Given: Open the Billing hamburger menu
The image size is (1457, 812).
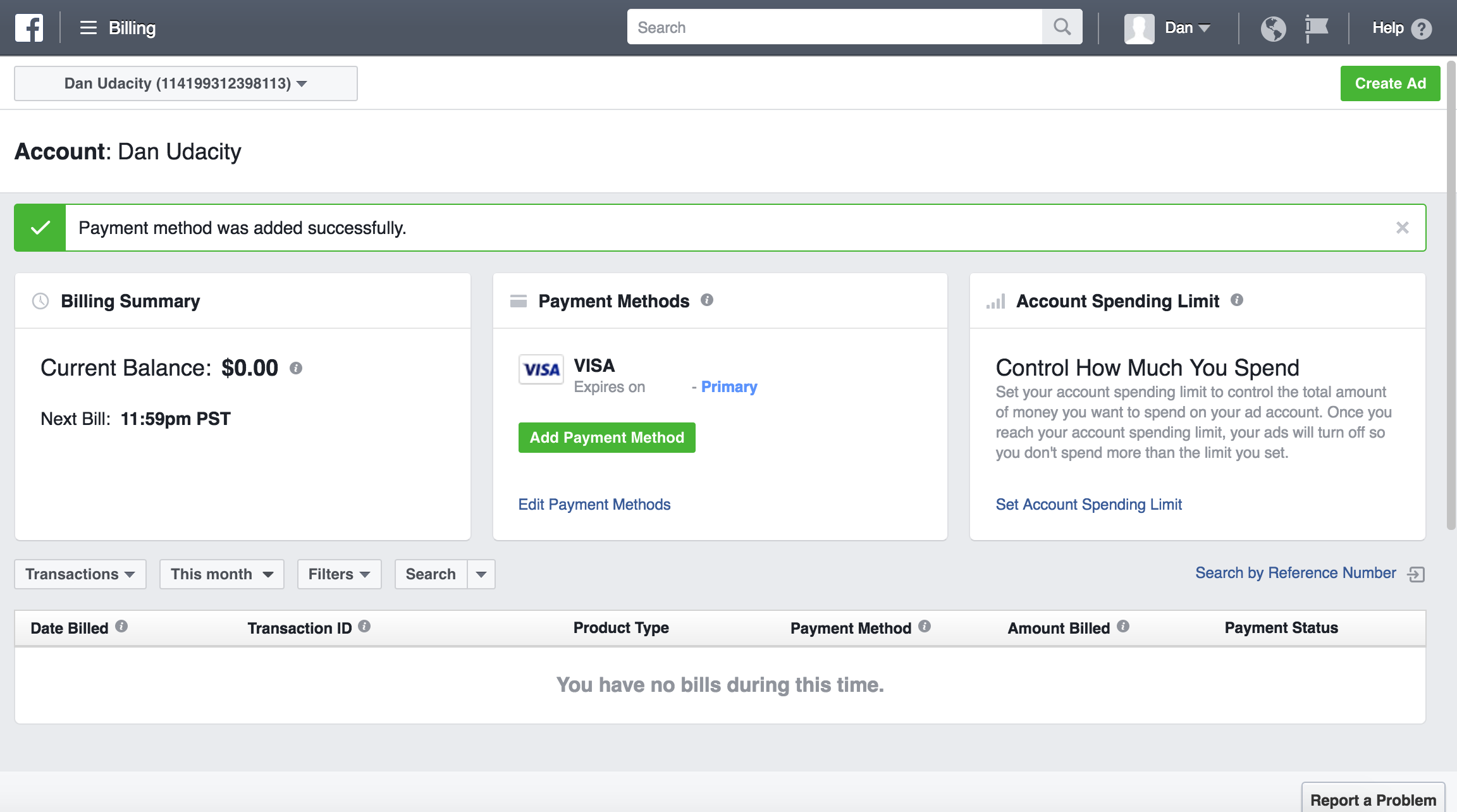Looking at the screenshot, I should tap(87, 28).
